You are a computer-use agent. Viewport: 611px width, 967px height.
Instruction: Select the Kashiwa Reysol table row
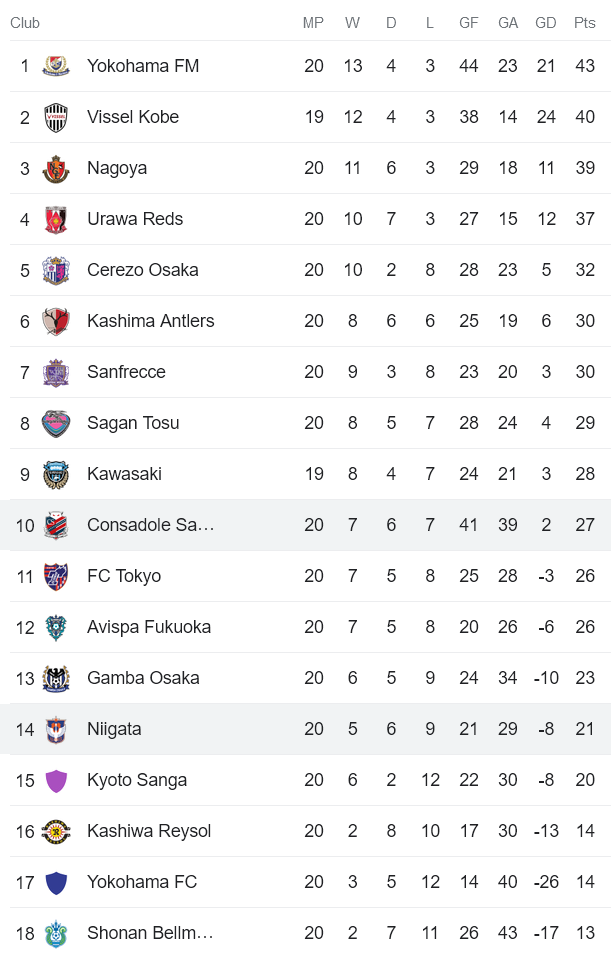[x=300, y=831]
